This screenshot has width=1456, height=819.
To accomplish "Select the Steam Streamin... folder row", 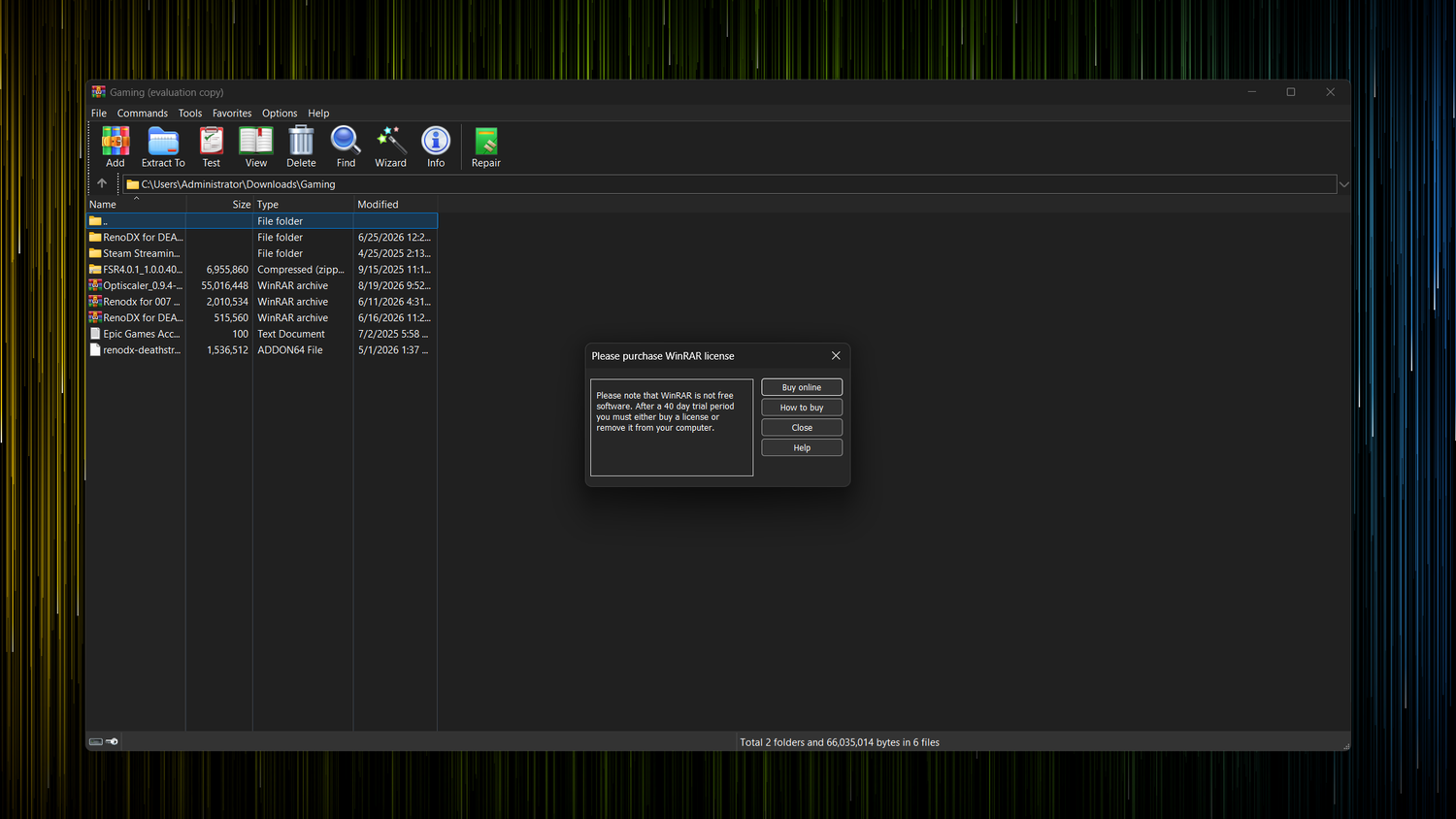I will point(262,253).
